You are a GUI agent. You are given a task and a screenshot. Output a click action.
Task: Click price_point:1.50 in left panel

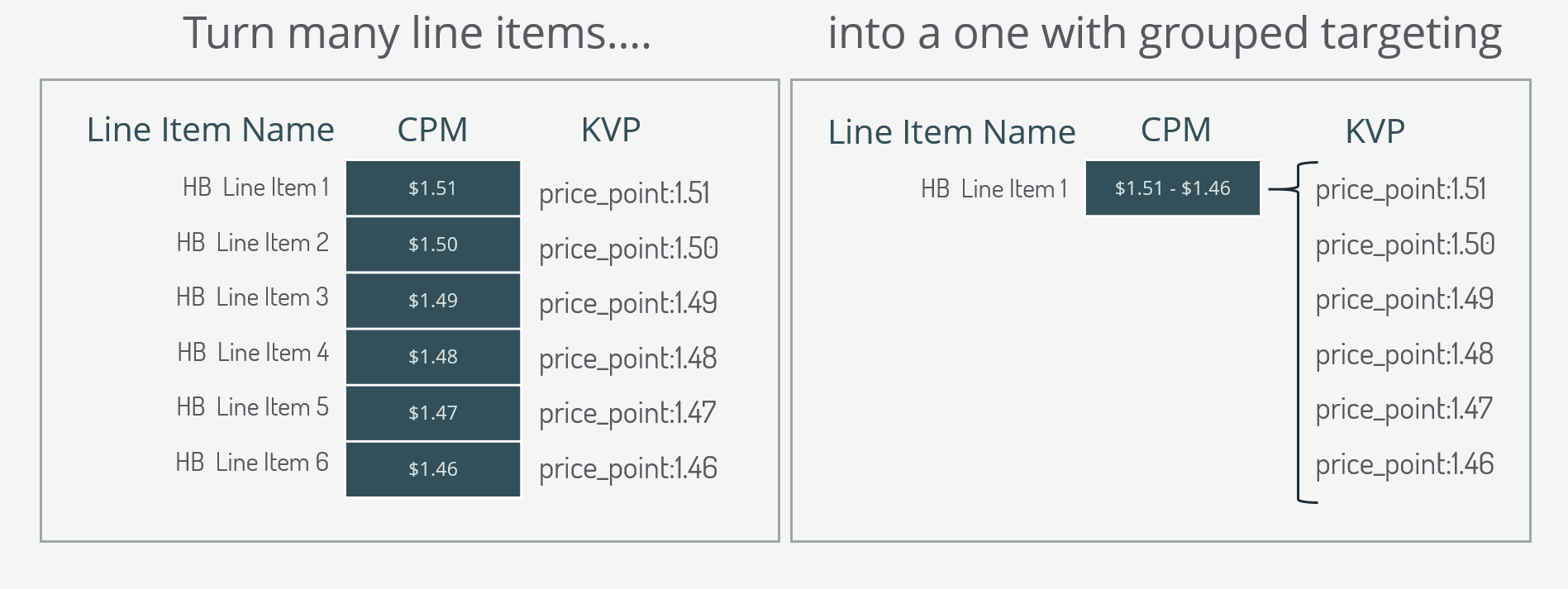[x=628, y=249]
